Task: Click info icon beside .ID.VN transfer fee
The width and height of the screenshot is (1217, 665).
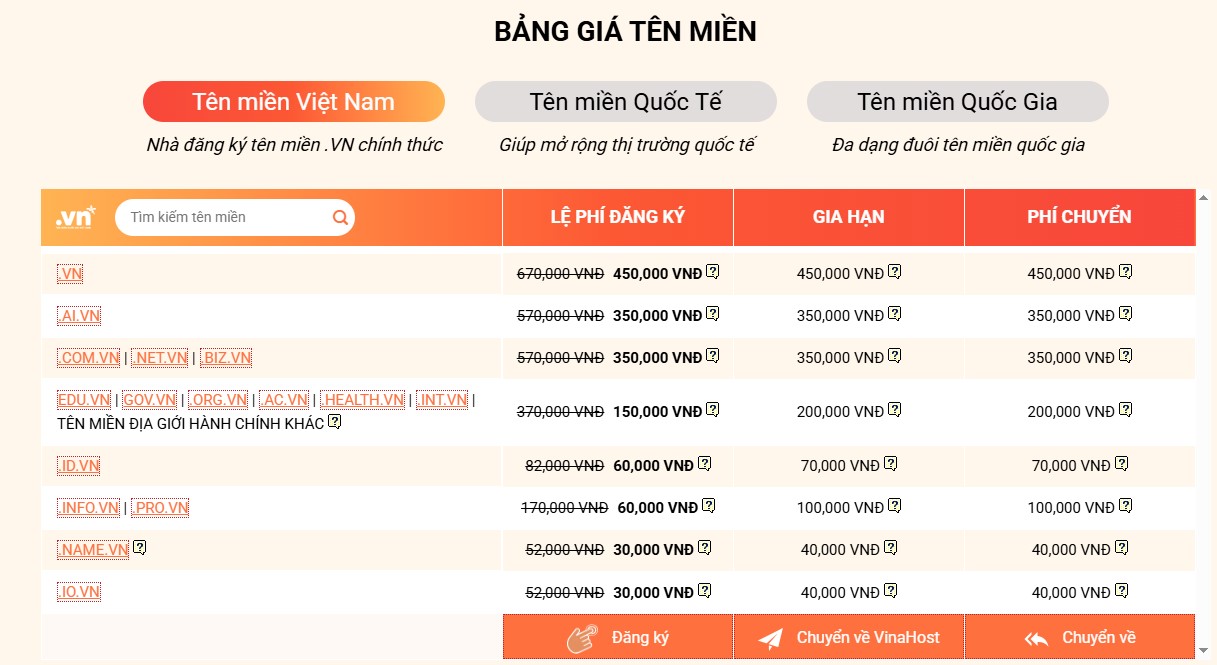Action: (x=1121, y=464)
